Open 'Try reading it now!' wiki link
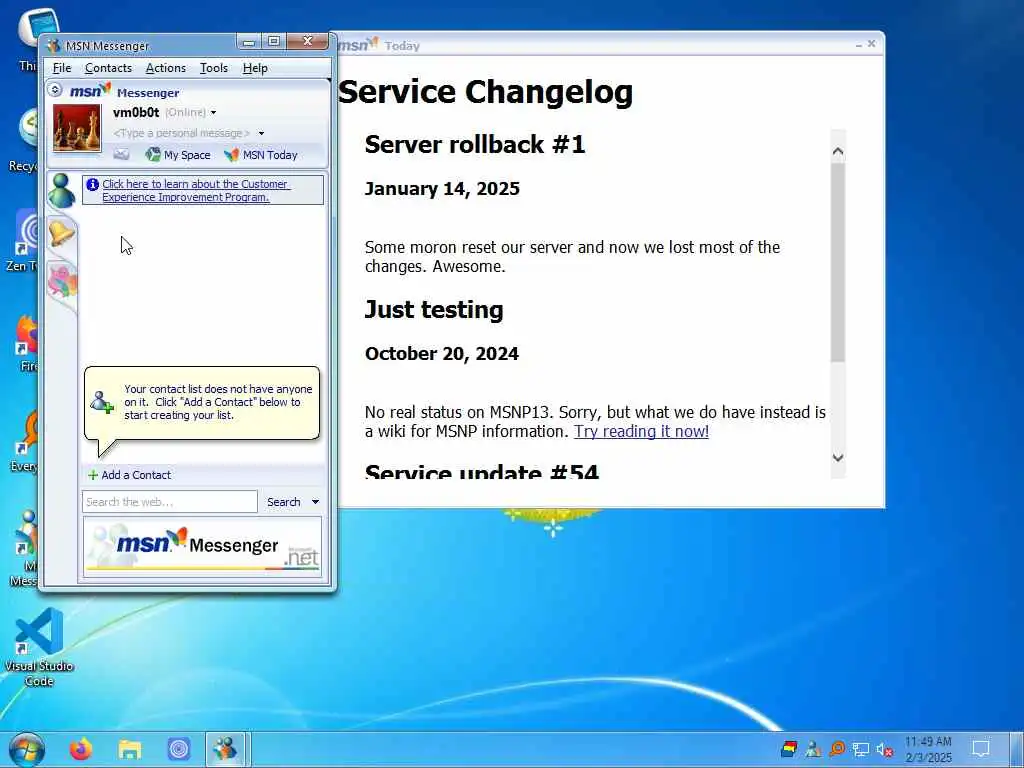 pos(641,431)
